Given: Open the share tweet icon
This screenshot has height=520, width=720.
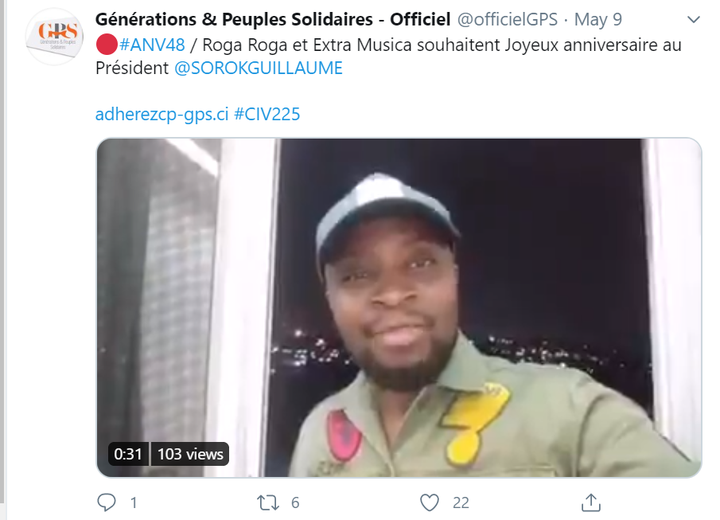Looking at the screenshot, I should [591, 502].
